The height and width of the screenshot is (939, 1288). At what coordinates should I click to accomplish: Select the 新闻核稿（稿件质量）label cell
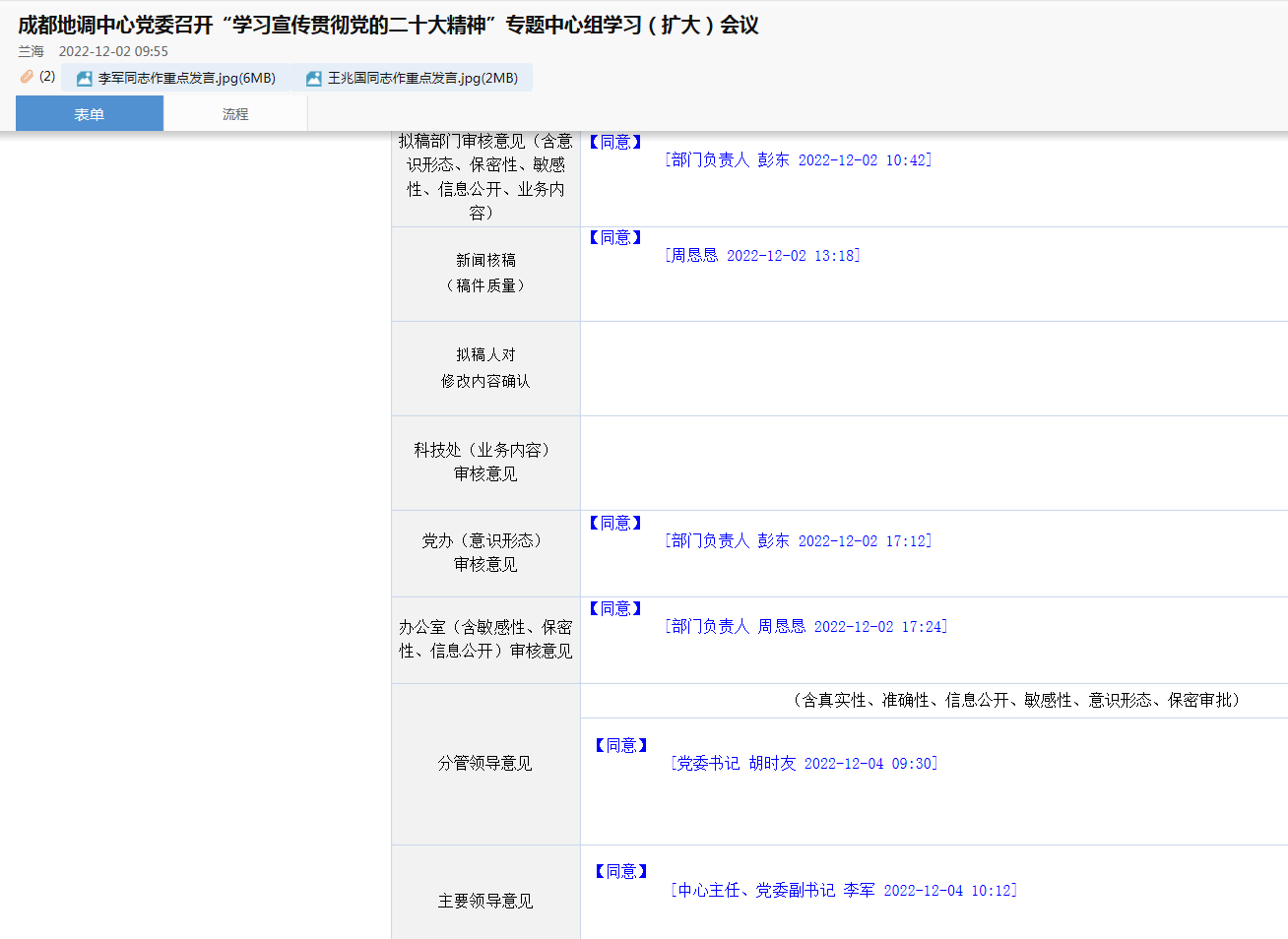pyautogui.click(x=485, y=274)
